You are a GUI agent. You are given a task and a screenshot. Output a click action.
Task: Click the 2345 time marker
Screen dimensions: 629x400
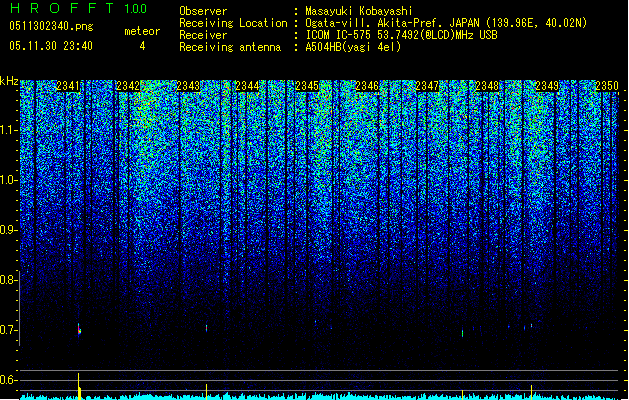(307, 86)
